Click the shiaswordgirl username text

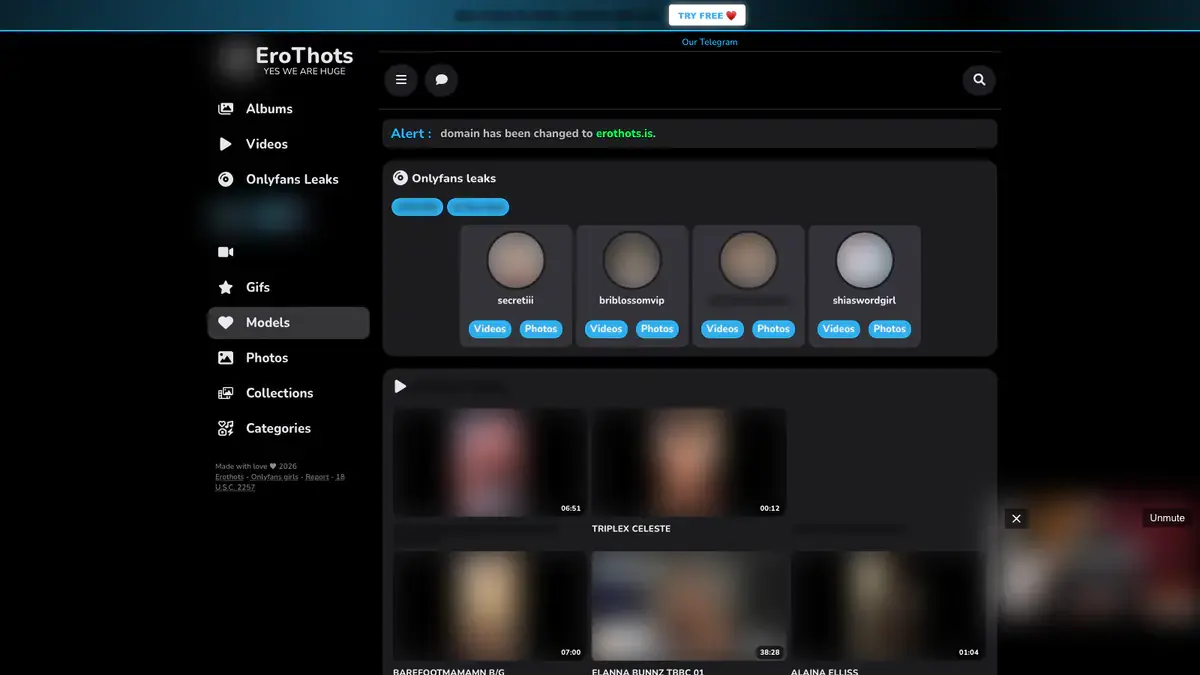point(864,300)
